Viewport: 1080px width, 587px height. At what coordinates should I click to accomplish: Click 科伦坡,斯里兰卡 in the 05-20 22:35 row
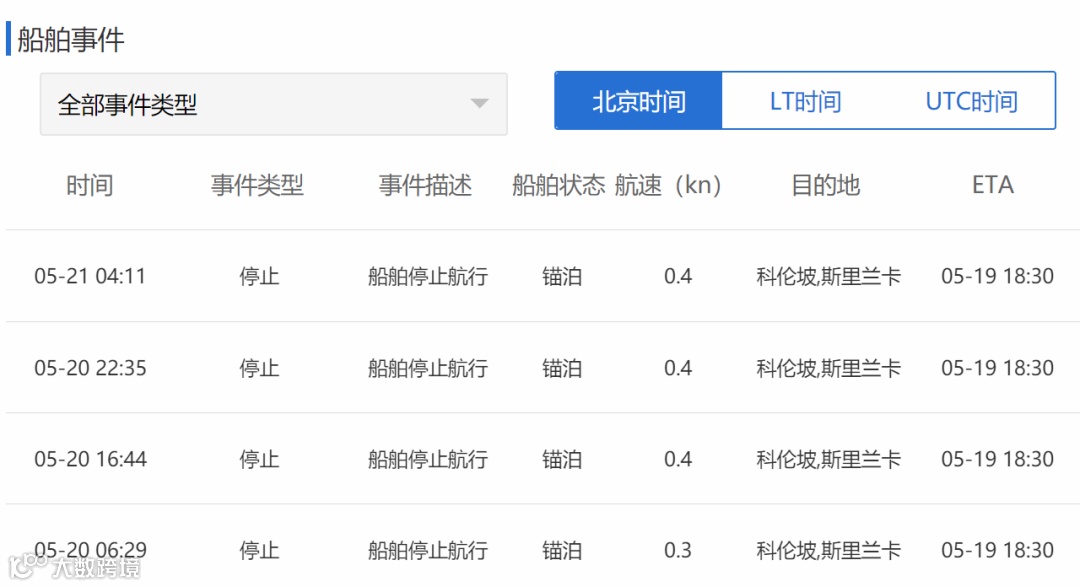coord(829,368)
